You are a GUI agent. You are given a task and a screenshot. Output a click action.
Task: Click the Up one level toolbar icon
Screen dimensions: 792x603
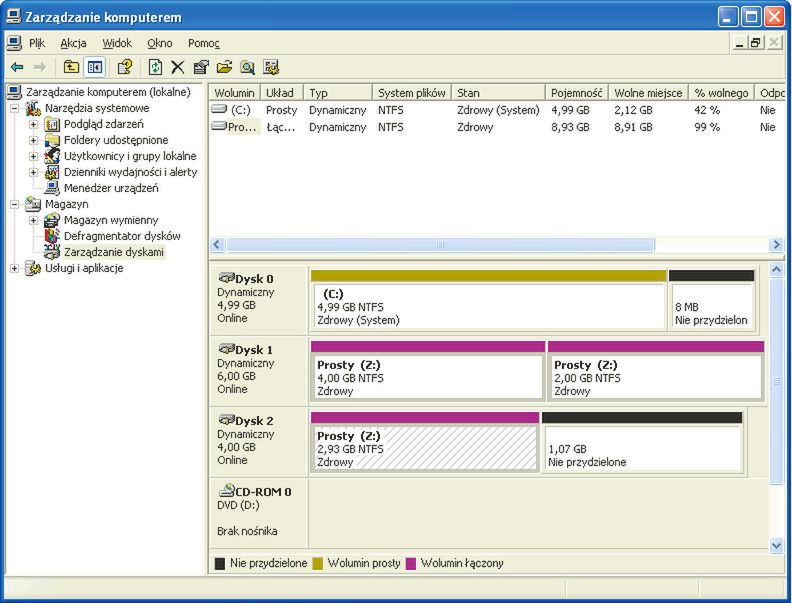[x=71, y=67]
